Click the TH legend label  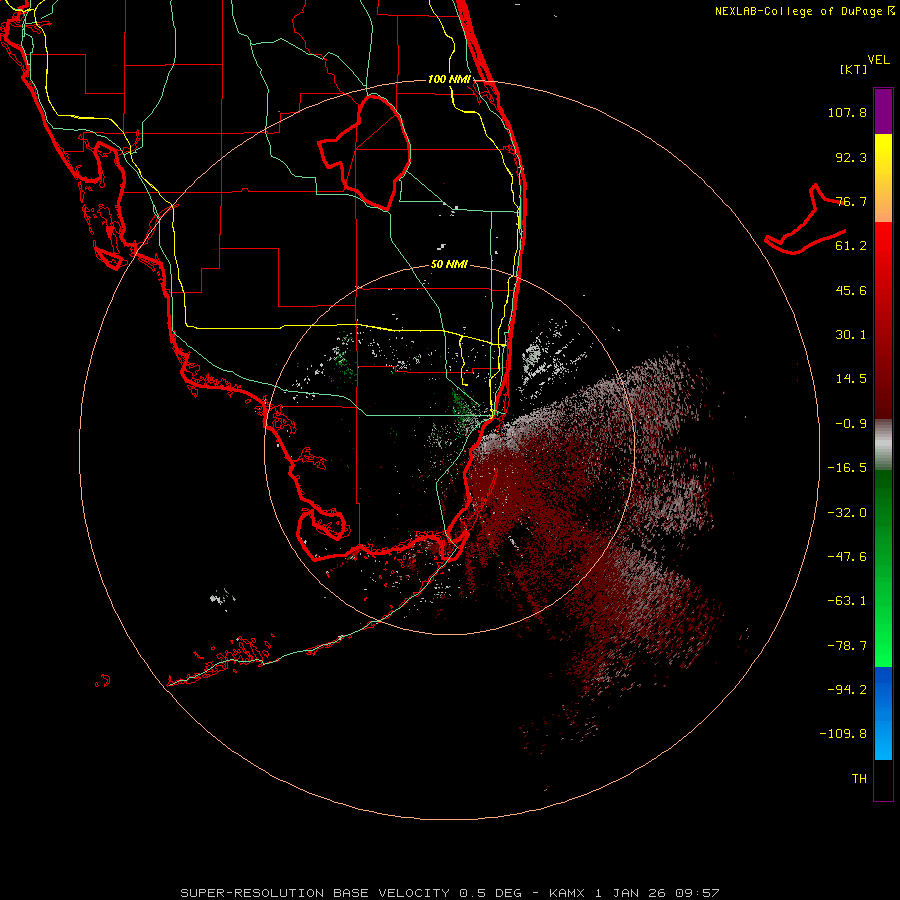pos(859,779)
